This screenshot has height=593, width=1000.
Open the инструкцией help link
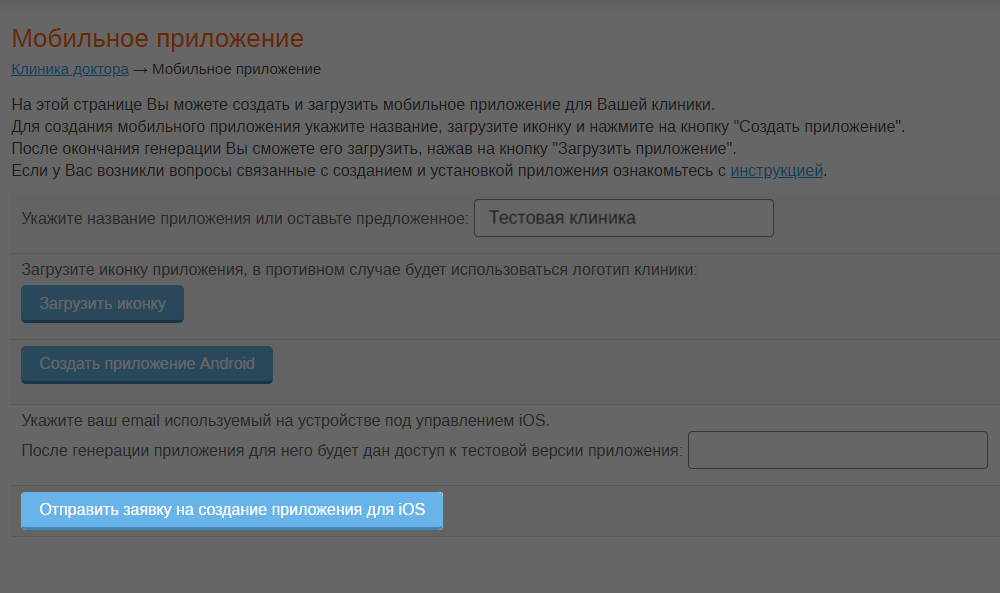776,171
